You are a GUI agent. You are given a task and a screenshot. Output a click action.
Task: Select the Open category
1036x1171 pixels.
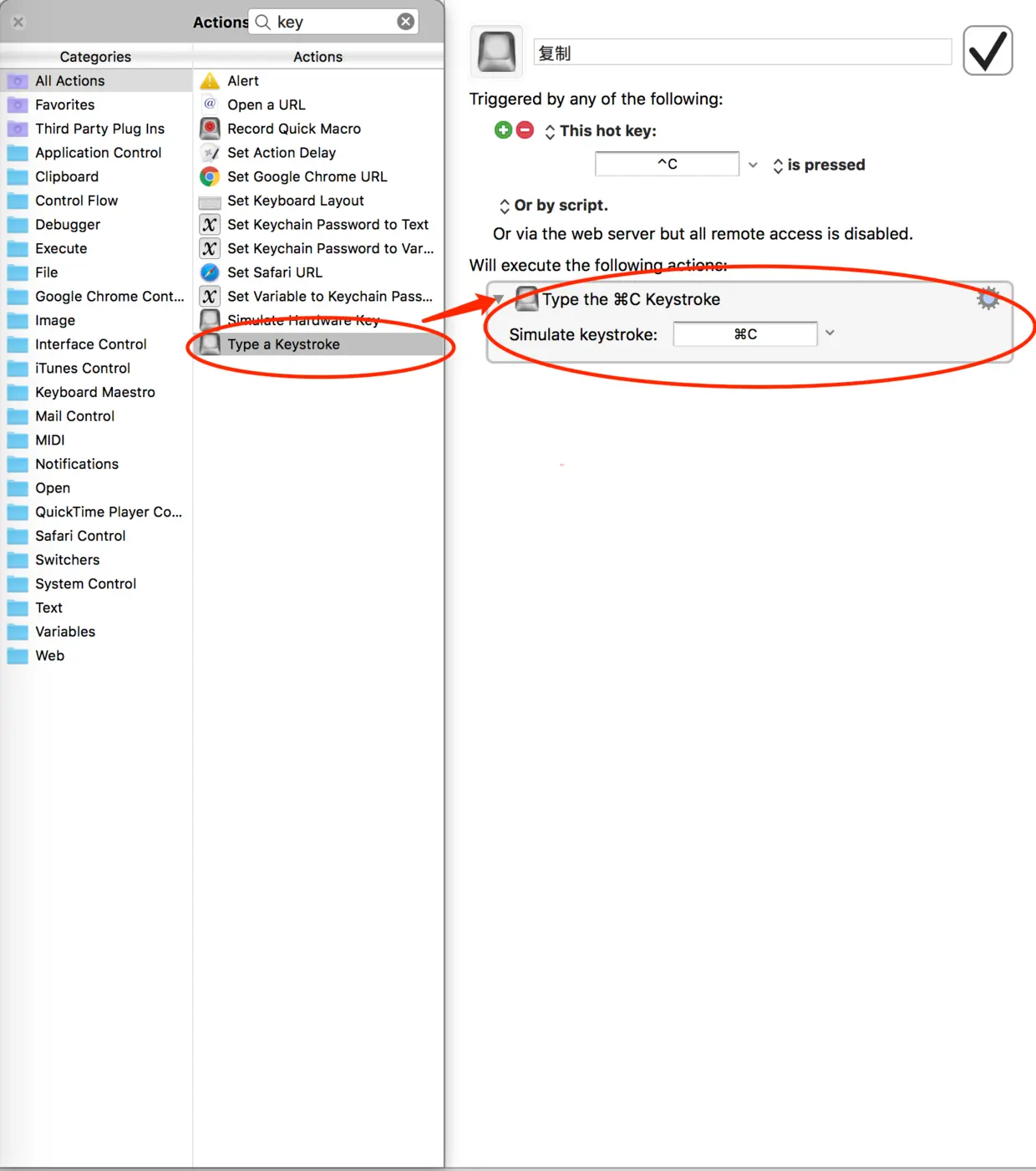tap(97, 488)
